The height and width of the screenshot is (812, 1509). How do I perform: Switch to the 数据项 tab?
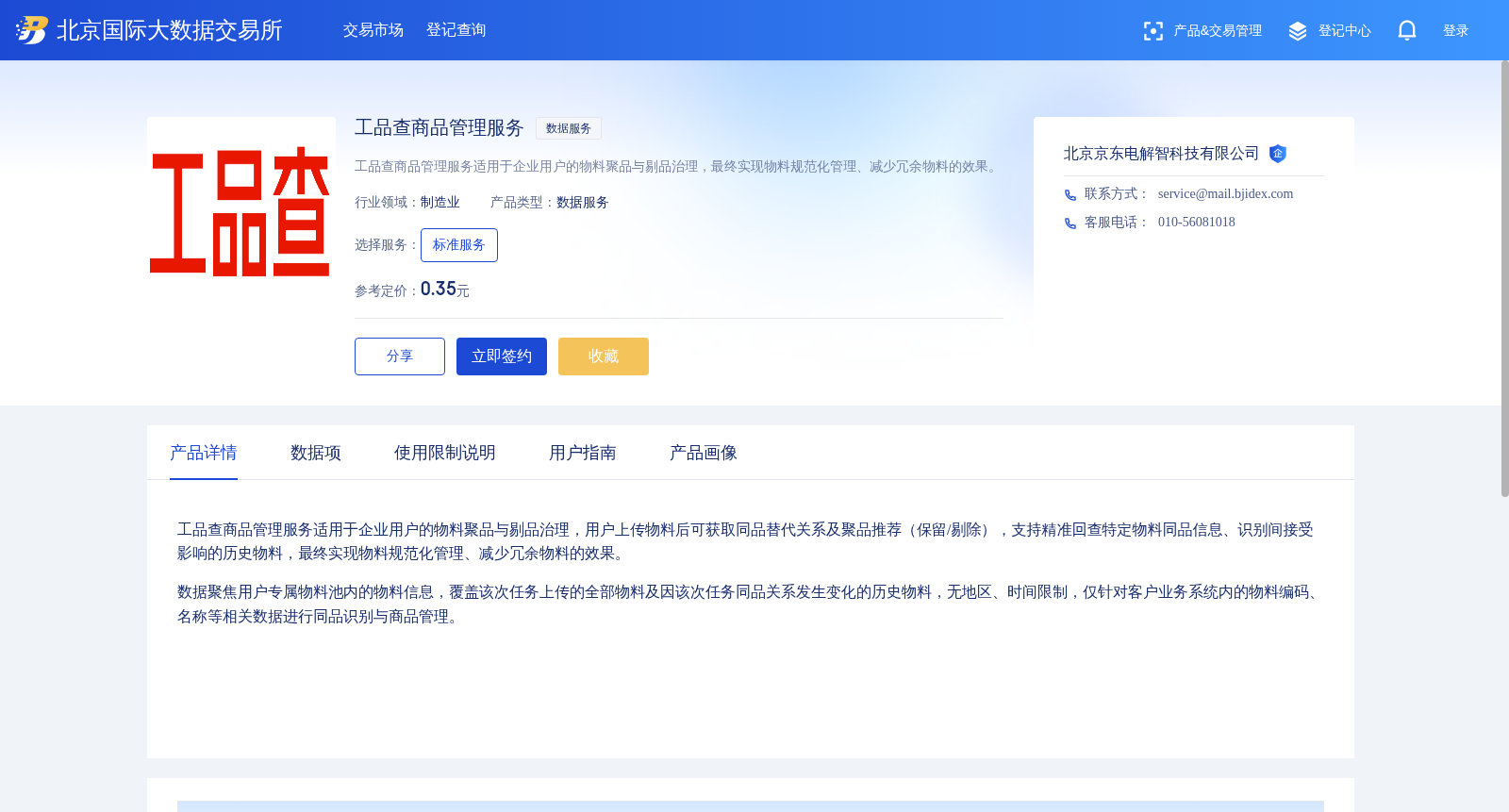[316, 453]
